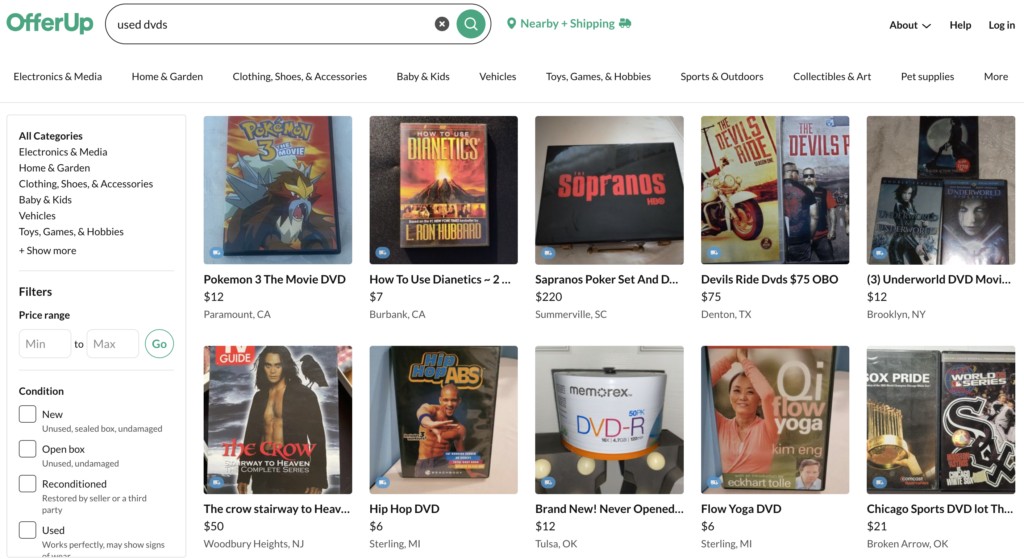Viewport: 1024px width, 559px height.
Task: Click shipping badge on Sopranos listing image
Action: [548, 252]
